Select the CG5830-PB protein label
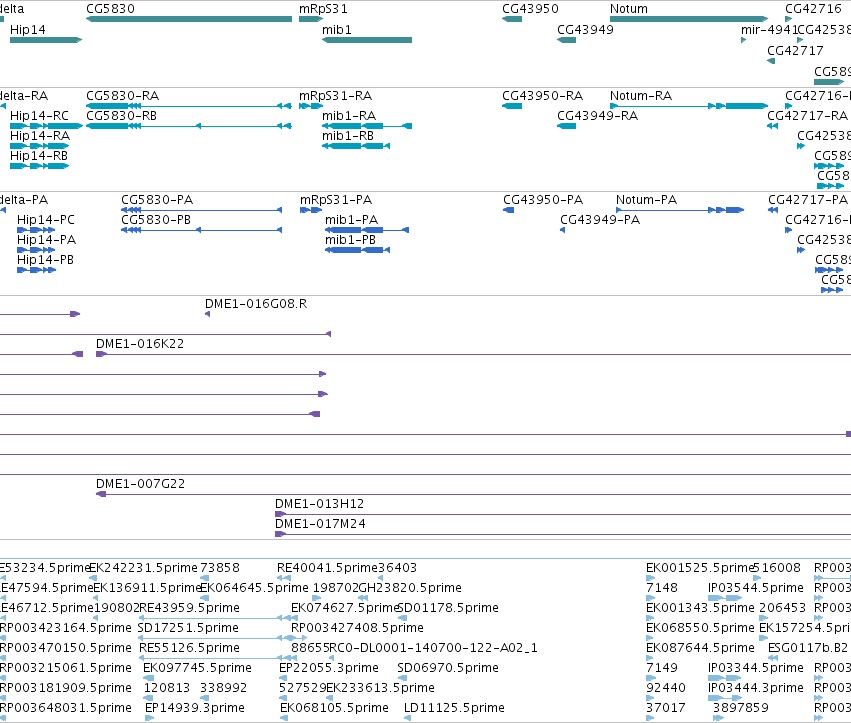This screenshot has height=723, width=851. click(156, 220)
